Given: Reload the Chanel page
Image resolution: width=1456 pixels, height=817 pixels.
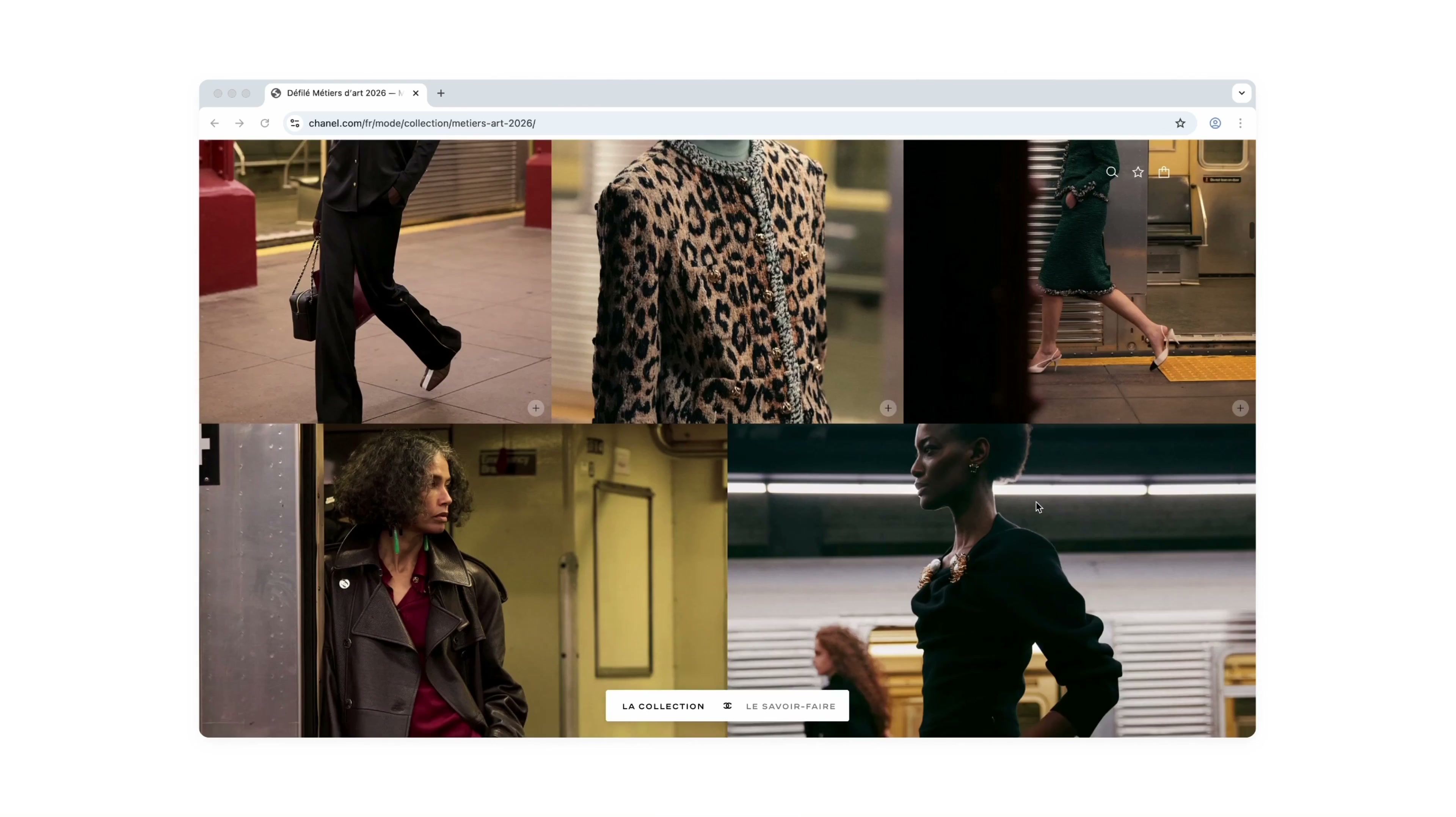Looking at the screenshot, I should coord(265,123).
